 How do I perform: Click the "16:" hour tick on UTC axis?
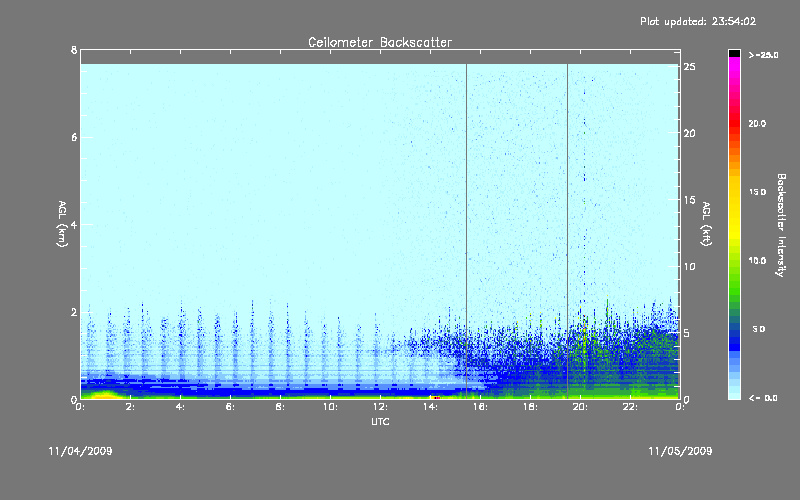click(480, 407)
